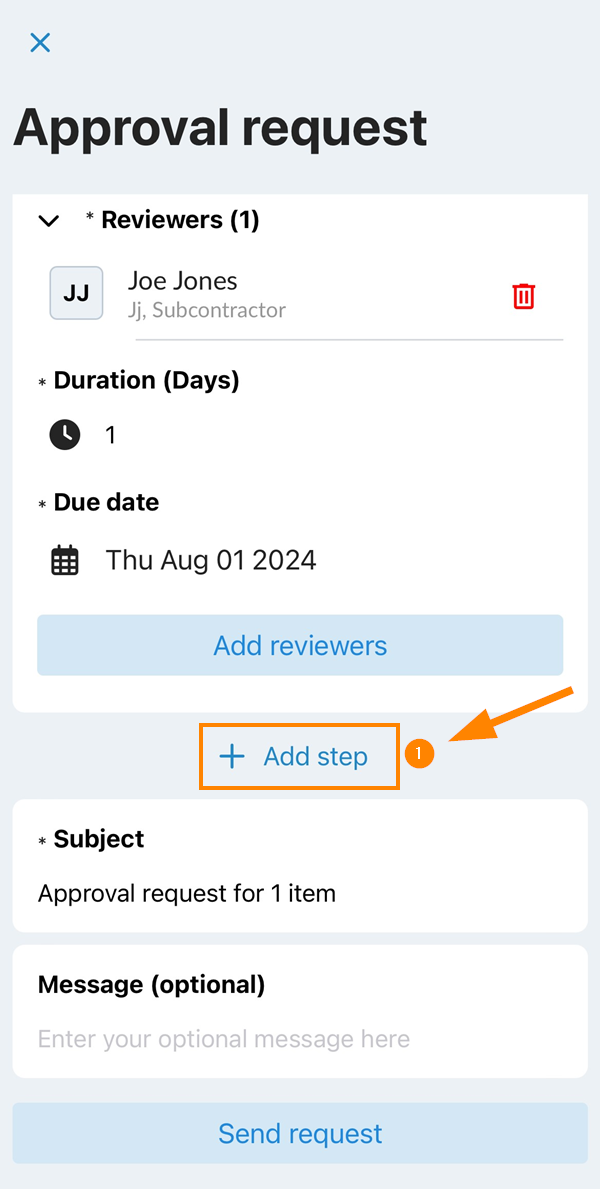Screen dimensions: 600x1189
Task: Tap the JJ avatar thumbnail
Action: 76,293
